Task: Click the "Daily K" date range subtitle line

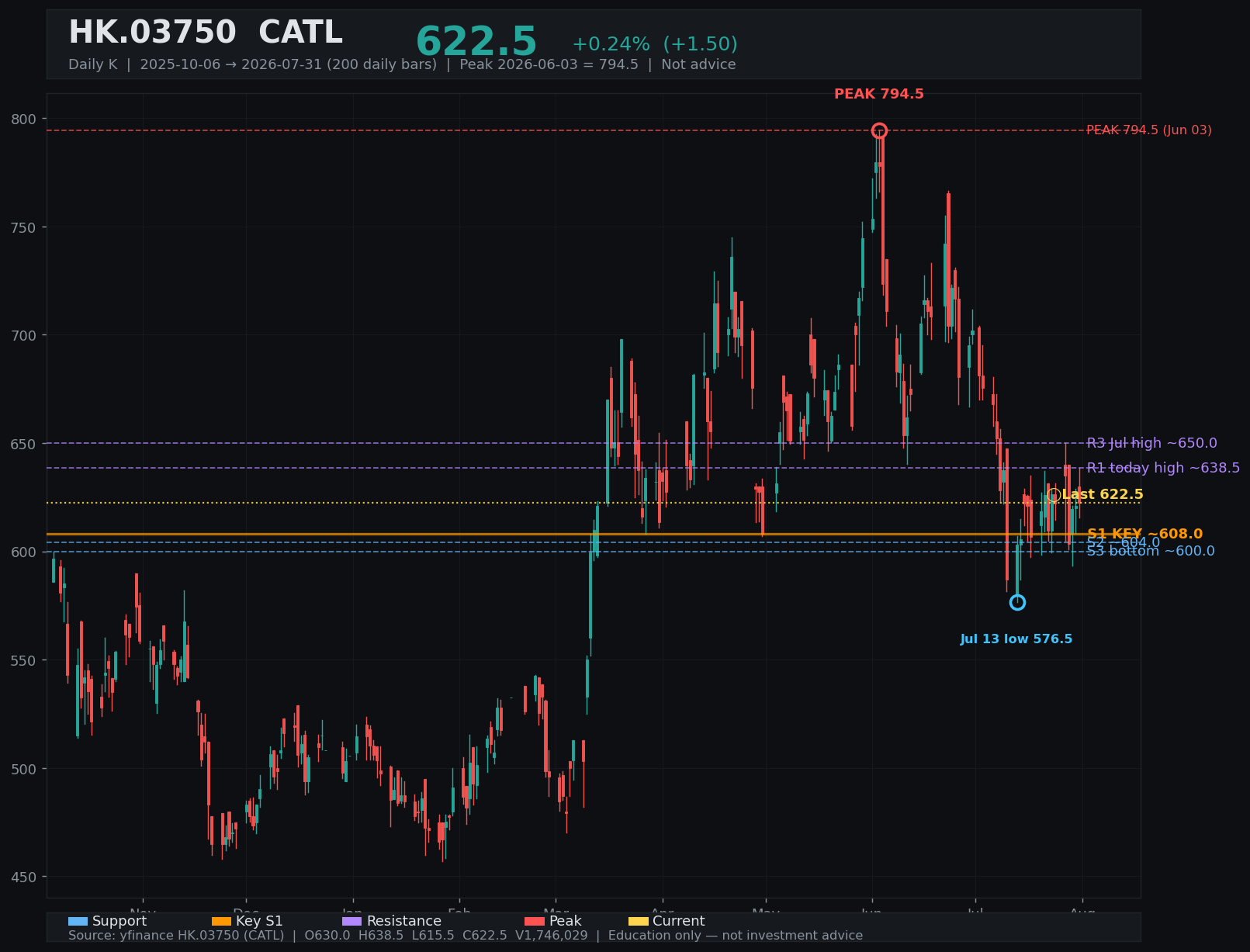Action: [x=402, y=64]
